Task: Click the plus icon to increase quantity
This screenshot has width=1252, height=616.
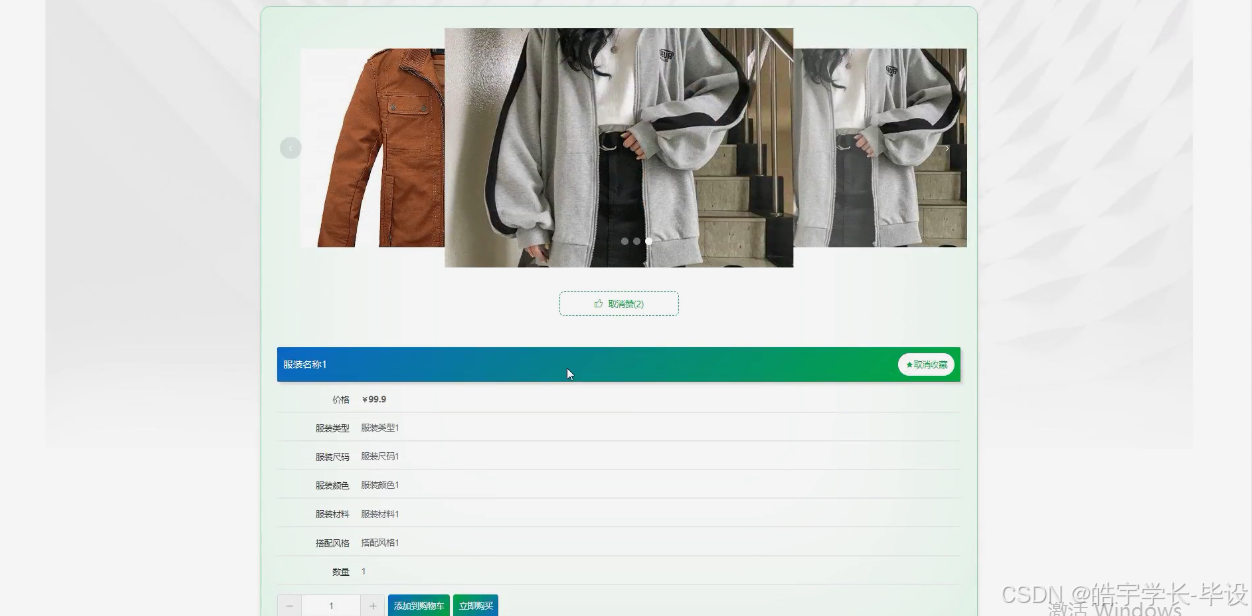Action: pos(373,605)
